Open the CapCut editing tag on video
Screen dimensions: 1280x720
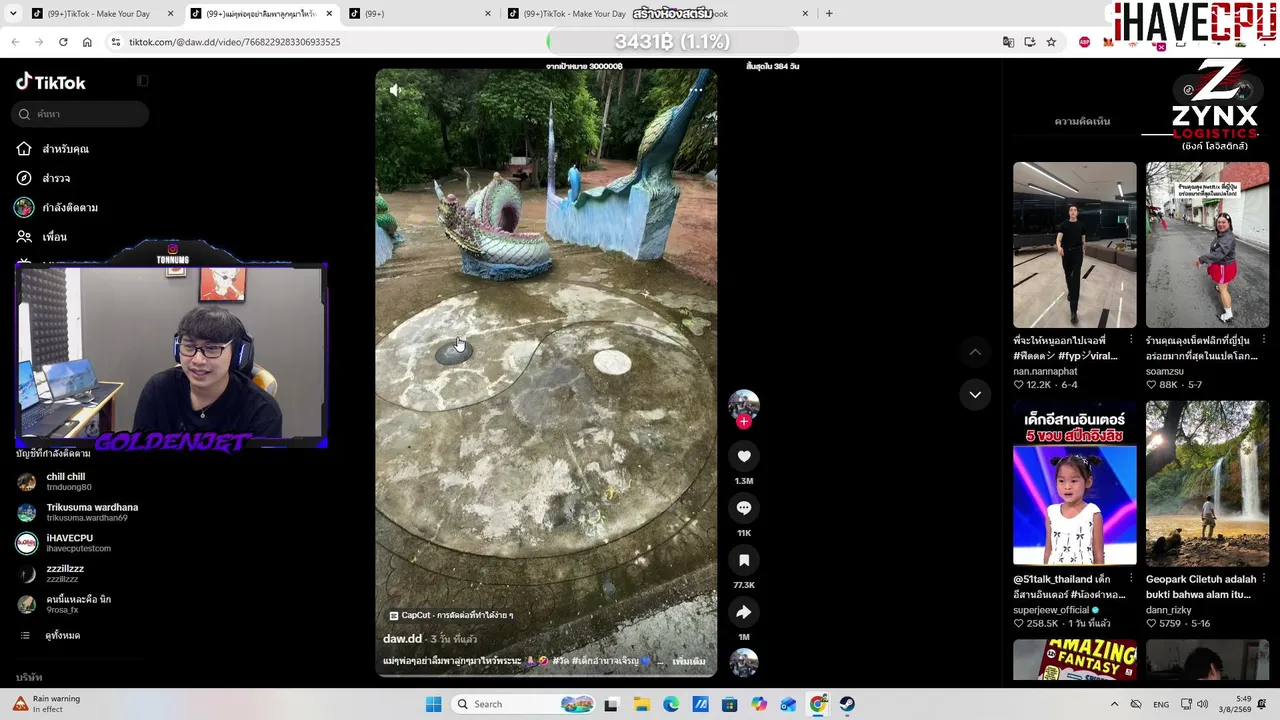[451, 615]
